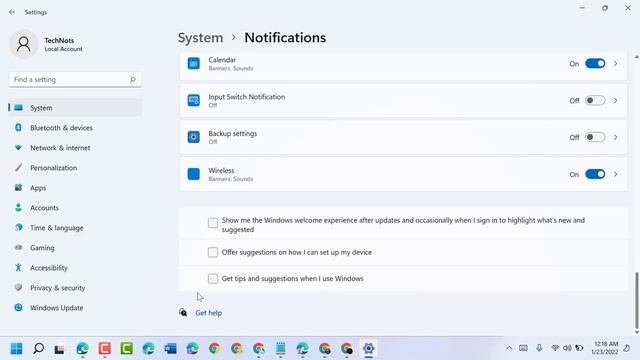Click the Wireless blue square icon
Viewport: 640px width, 360px height.
tap(193, 174)
